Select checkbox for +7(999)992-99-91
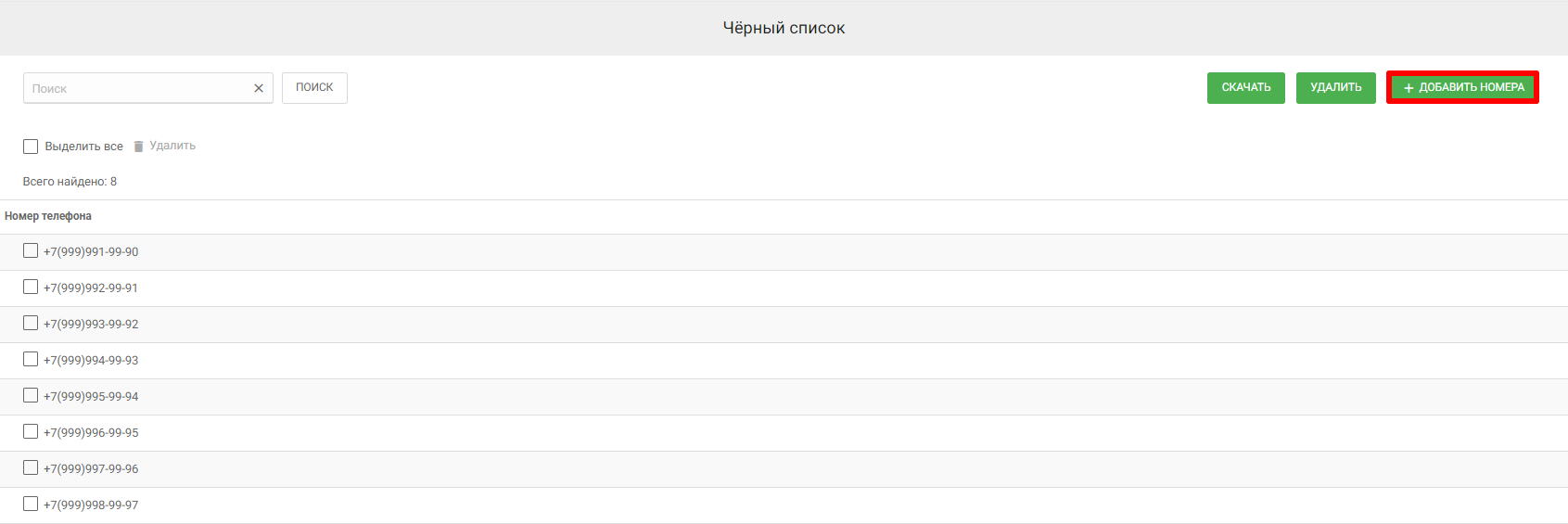Screen dimensions: 1568x524 click(x=31, y=287)
